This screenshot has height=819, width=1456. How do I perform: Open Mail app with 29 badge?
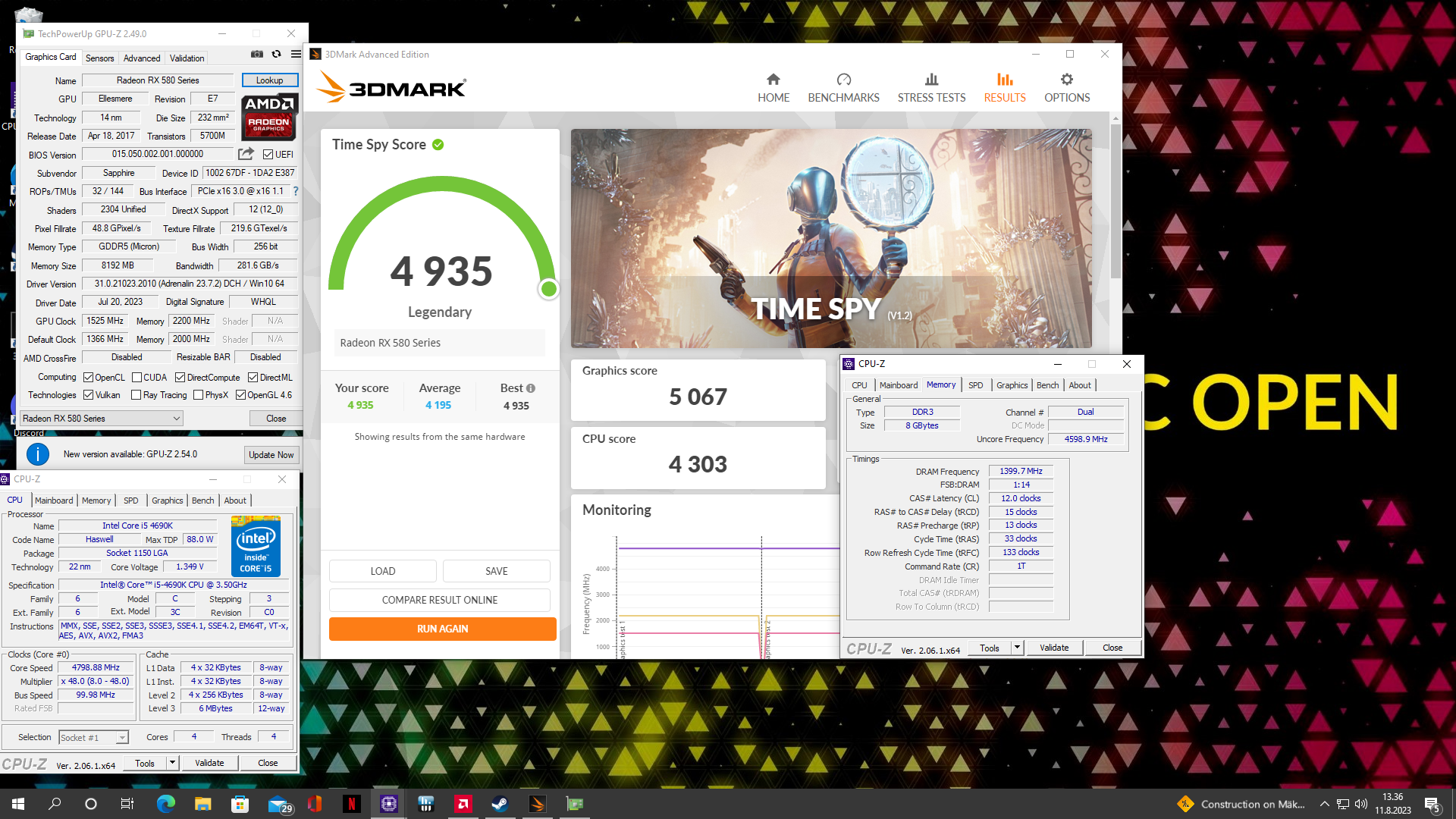279,804
